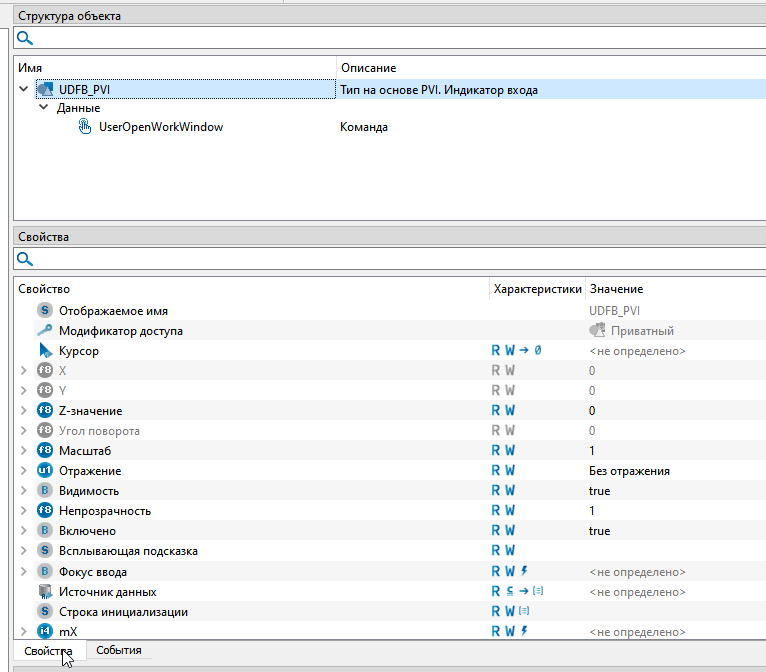Screen dimensions: 766x672
Task: Expand the Фокус ввода property
Action: (x=24, y=571)
